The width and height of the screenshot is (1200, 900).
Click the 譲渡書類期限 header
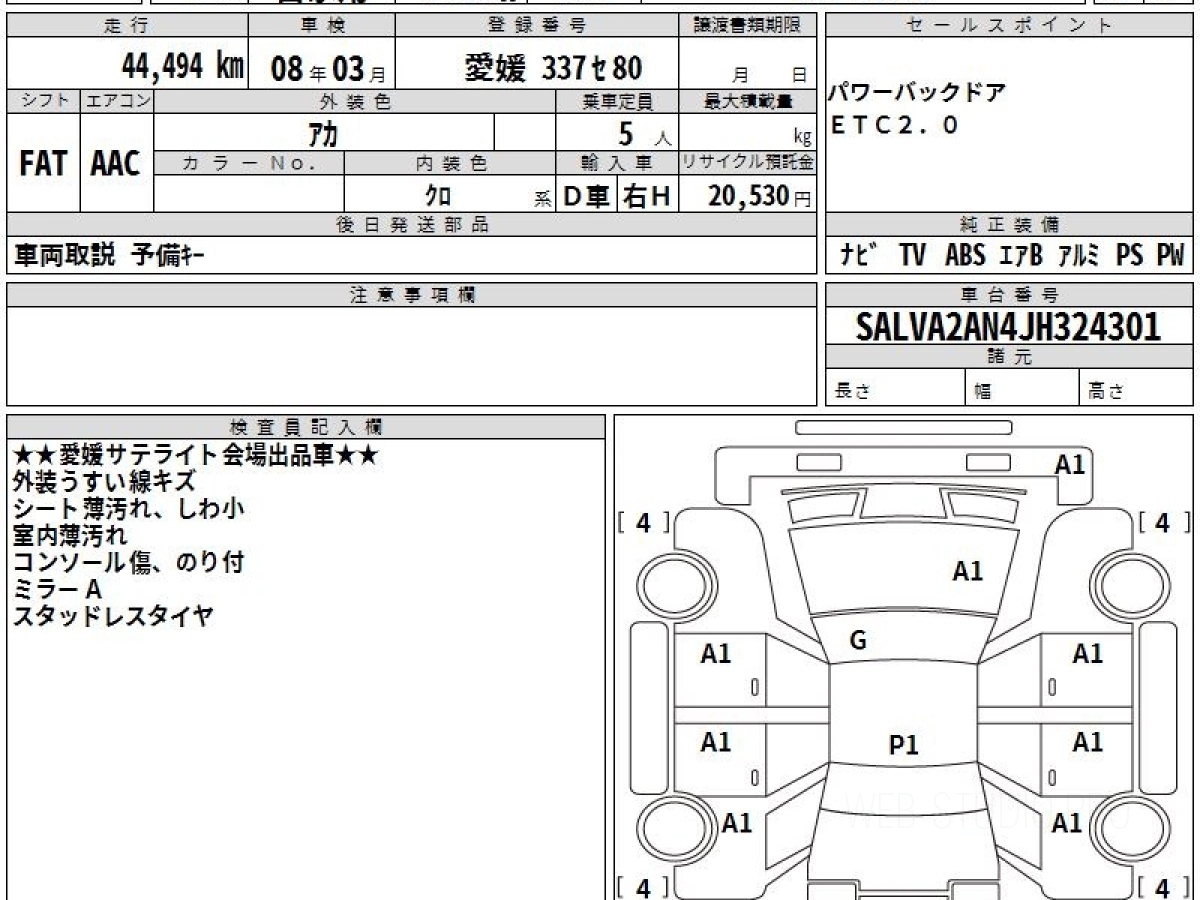pyautogui.click(x=747, y=26)
